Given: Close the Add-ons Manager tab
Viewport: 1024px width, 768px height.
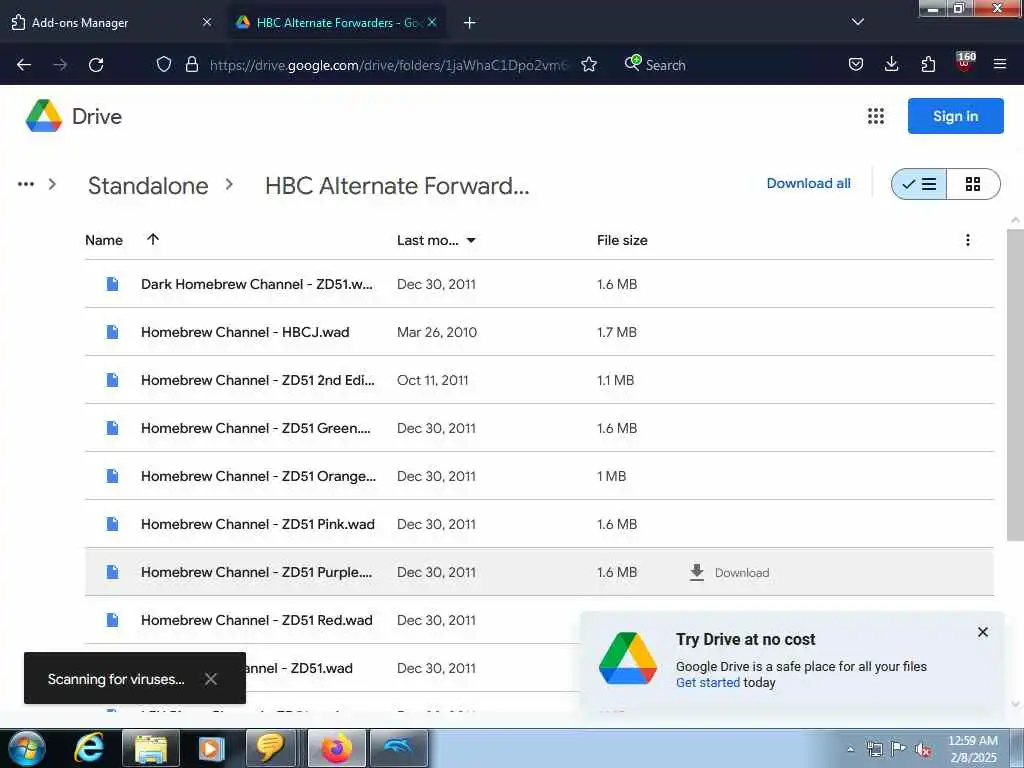Looking at the screenshot, I should tap(207, 22).
